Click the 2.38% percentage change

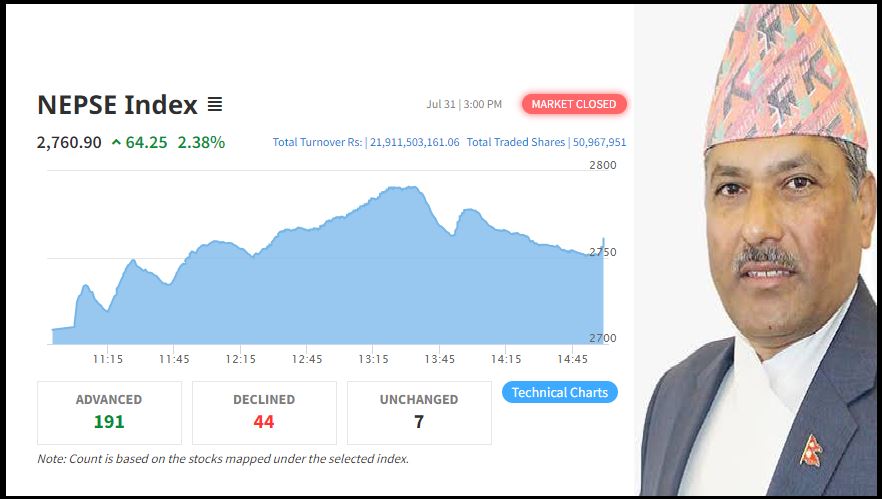(x=201, y=142)
